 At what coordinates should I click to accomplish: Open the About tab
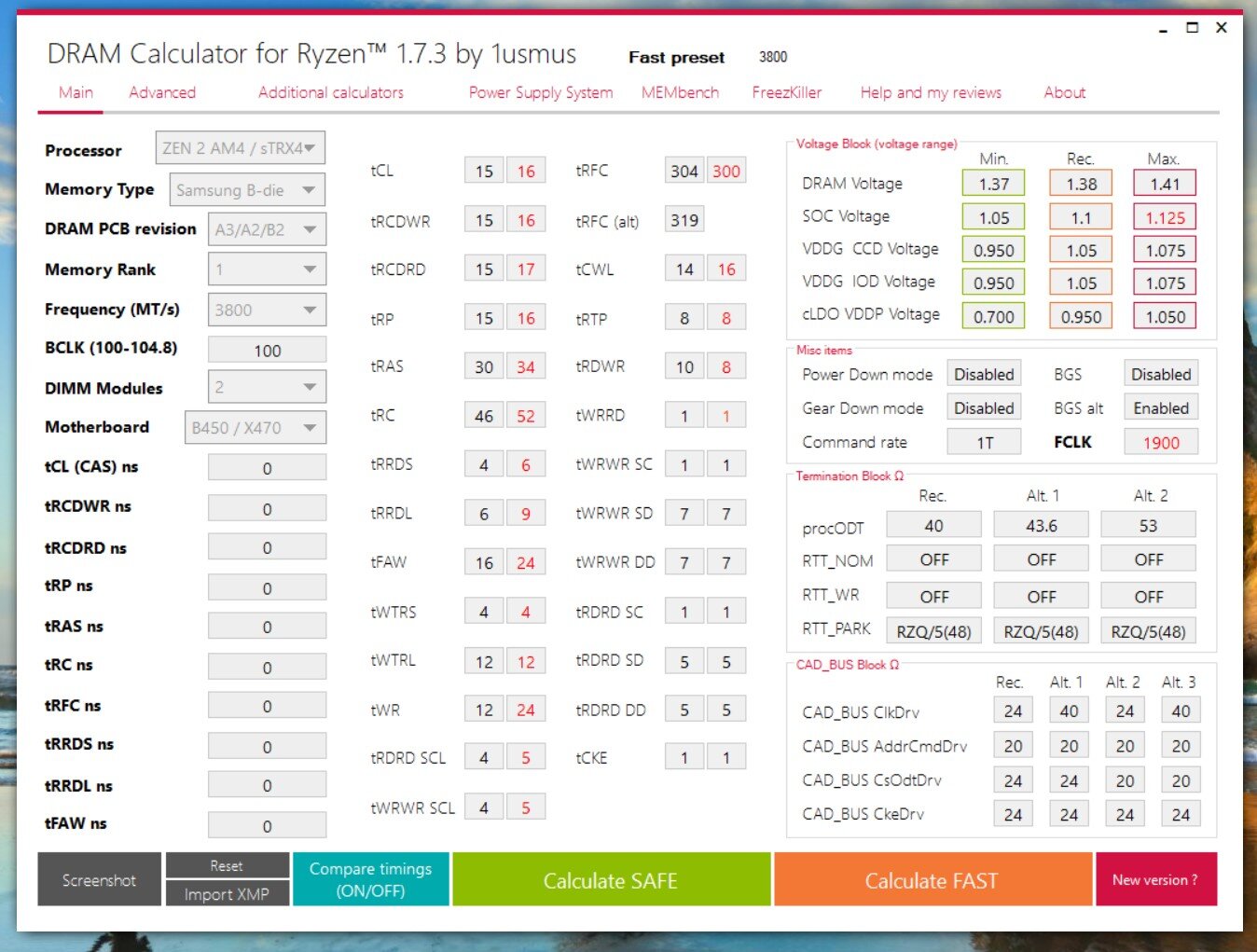click(1065, 92)
